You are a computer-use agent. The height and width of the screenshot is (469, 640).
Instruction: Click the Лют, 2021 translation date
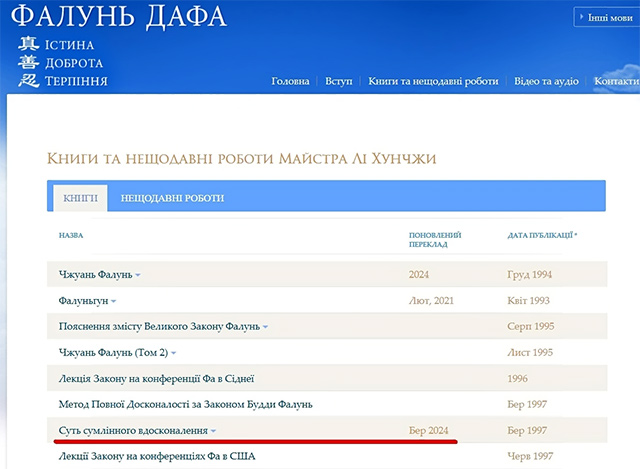click(431, 301)
